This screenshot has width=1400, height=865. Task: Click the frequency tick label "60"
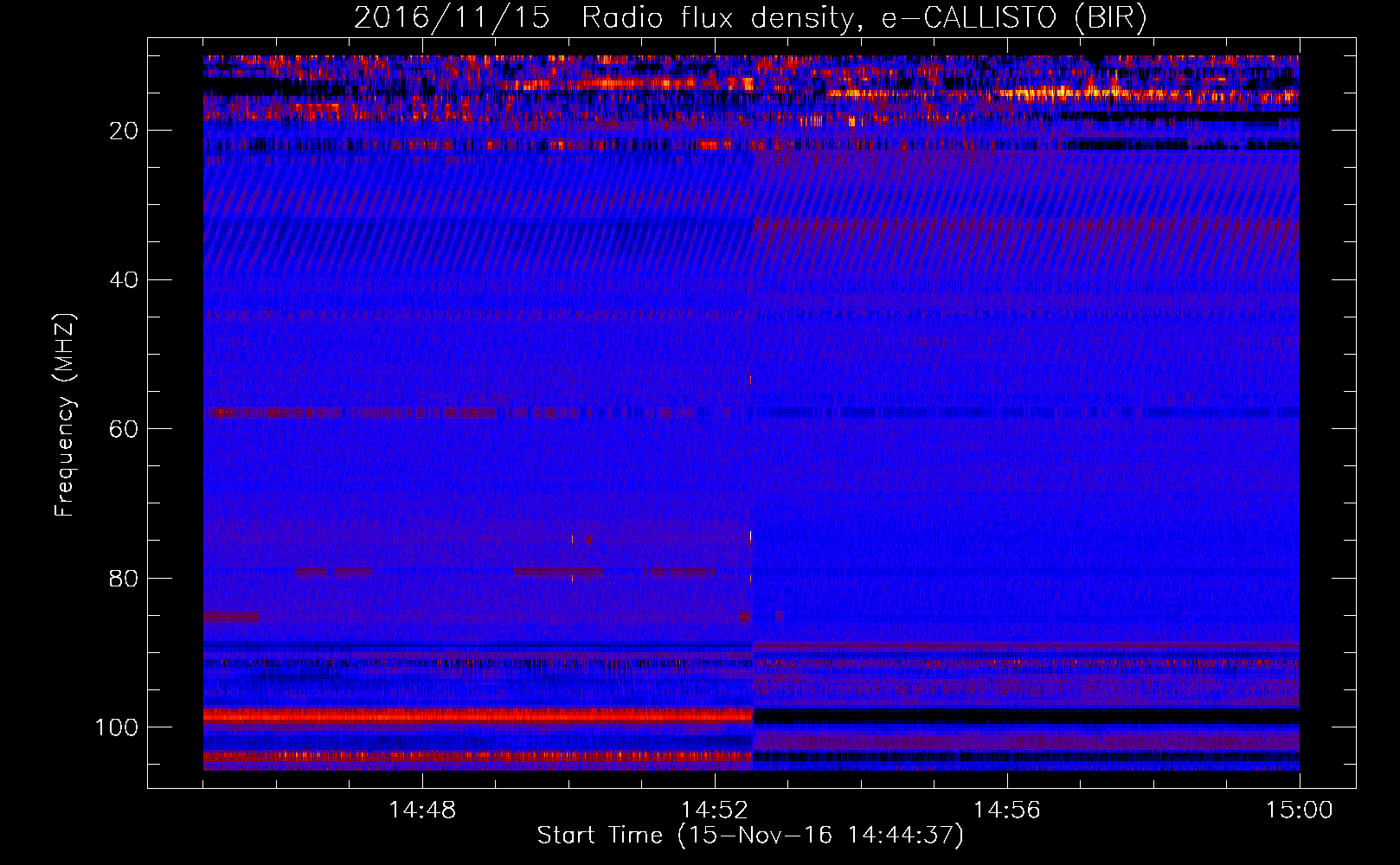point(124,429)
